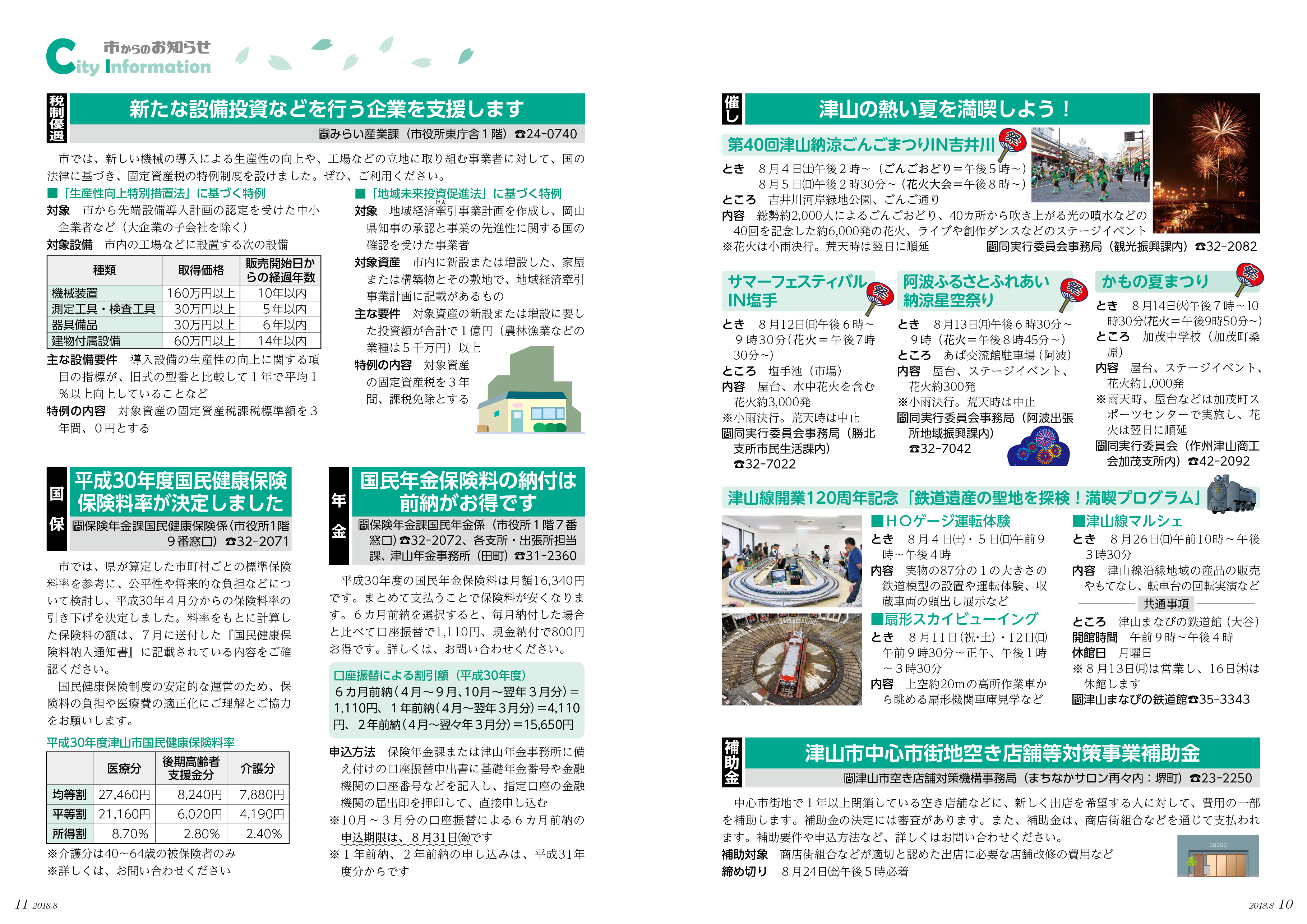Image resolution: width=1307 pixels, height=924 pixels.
Task: Click the phone number 32-2082
Action: 1226,246
